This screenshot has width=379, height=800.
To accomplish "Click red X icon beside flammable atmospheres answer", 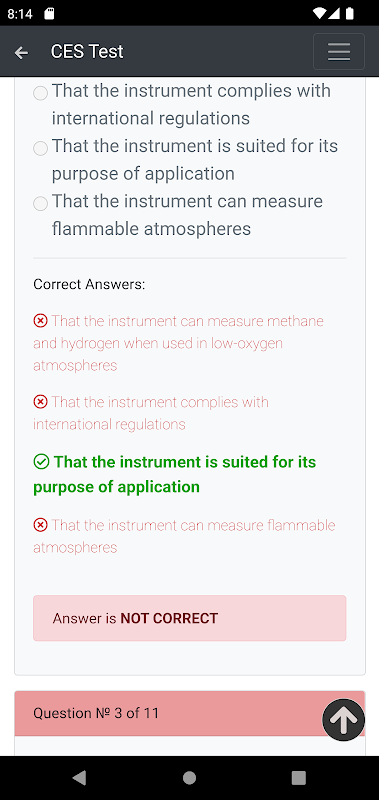I will coord(40,525).
